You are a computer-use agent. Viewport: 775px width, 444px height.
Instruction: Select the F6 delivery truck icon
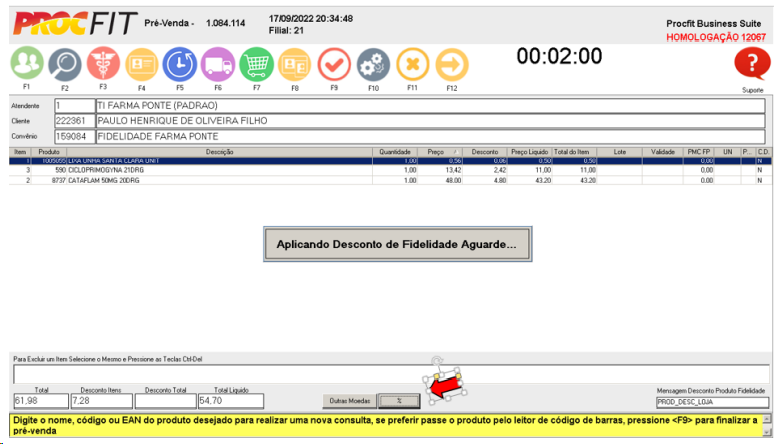click(x=218, y=64)
